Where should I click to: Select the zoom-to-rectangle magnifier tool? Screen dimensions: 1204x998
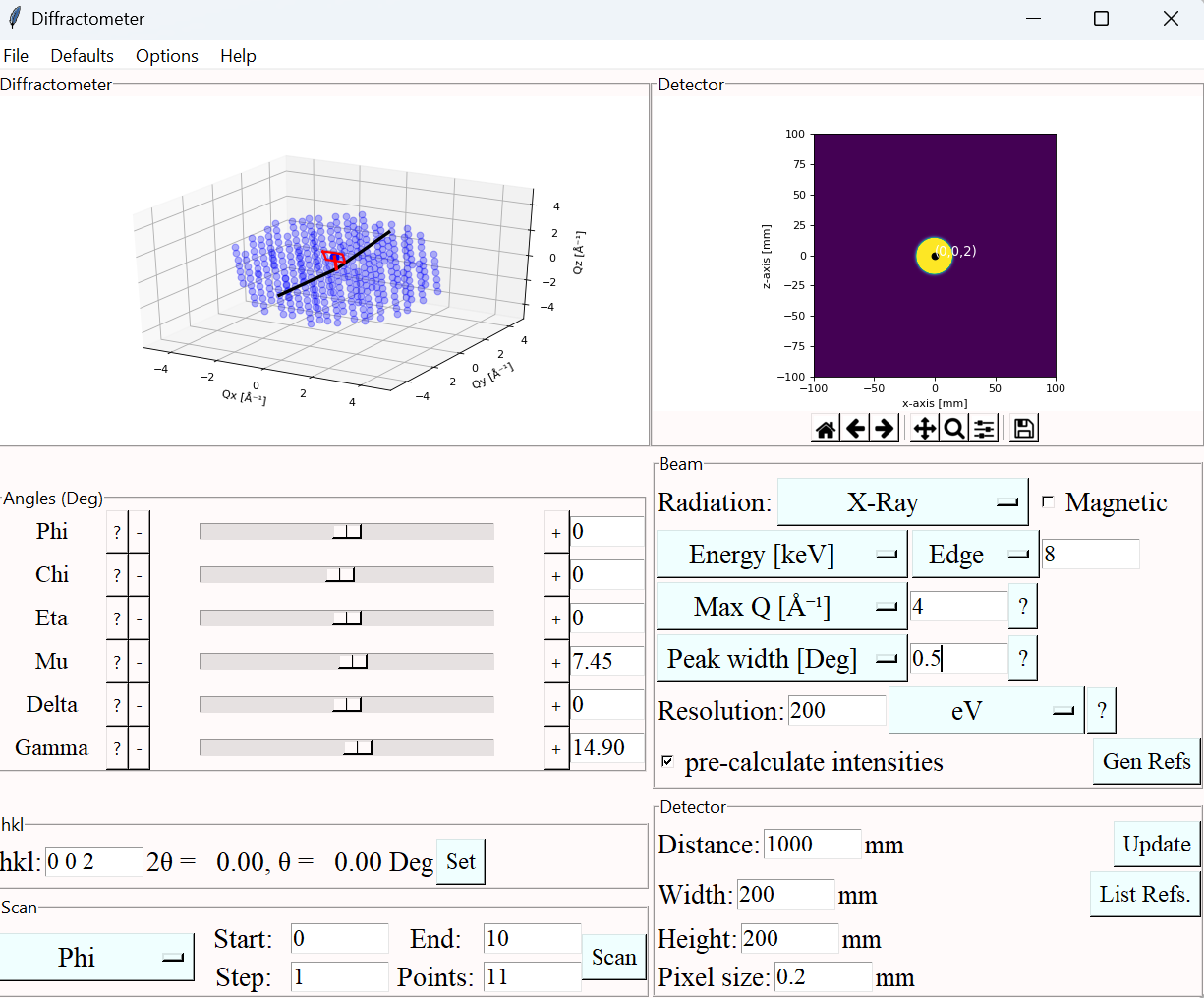[953, 428]
